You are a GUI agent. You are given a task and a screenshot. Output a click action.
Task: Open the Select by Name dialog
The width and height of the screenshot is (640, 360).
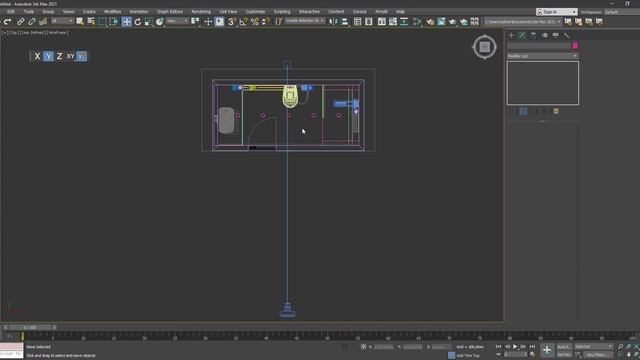(91, 22)
